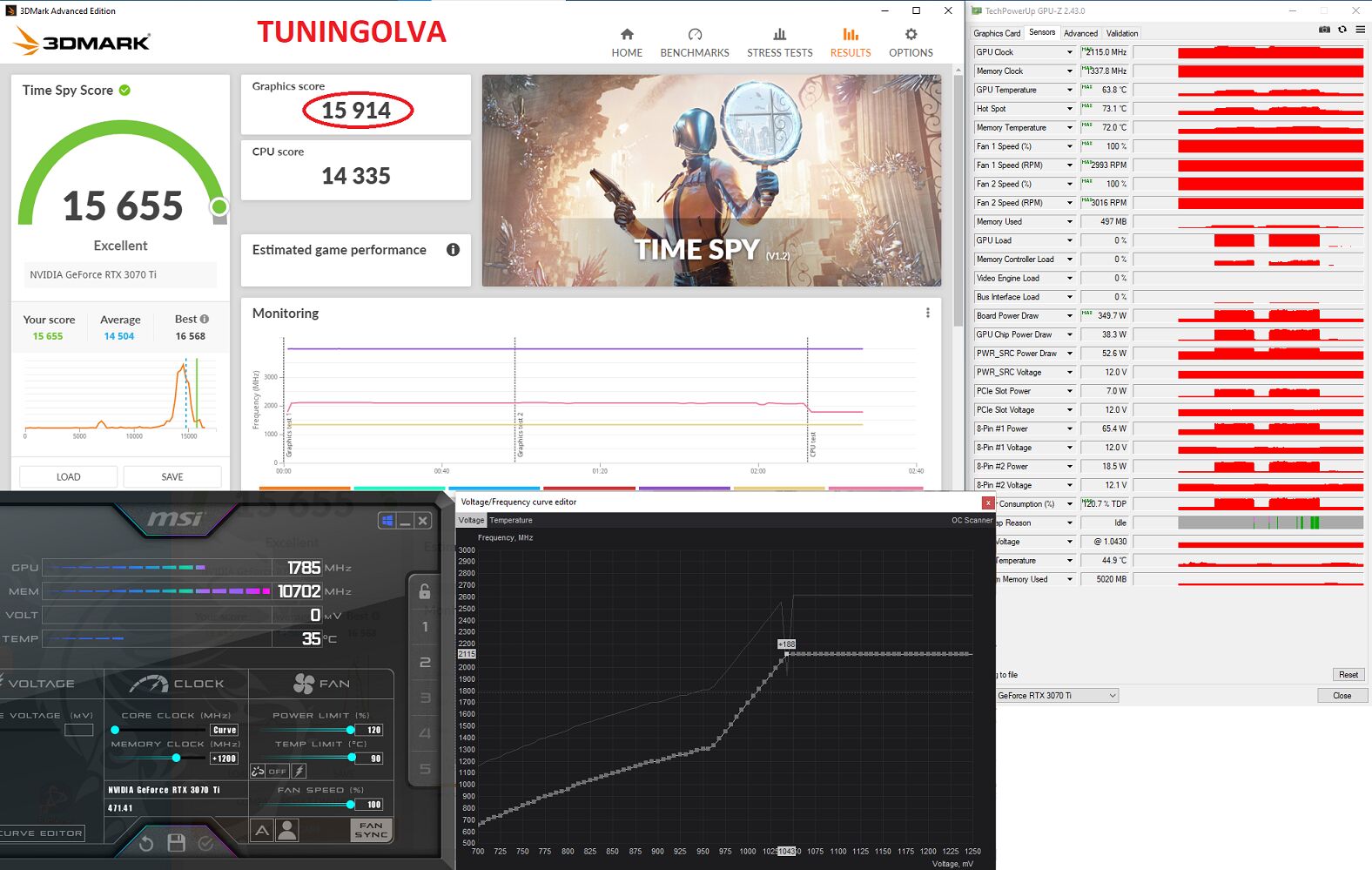Click Fan Speed slider handle
The image size is (1372, 870).
[x=351, y=805]
